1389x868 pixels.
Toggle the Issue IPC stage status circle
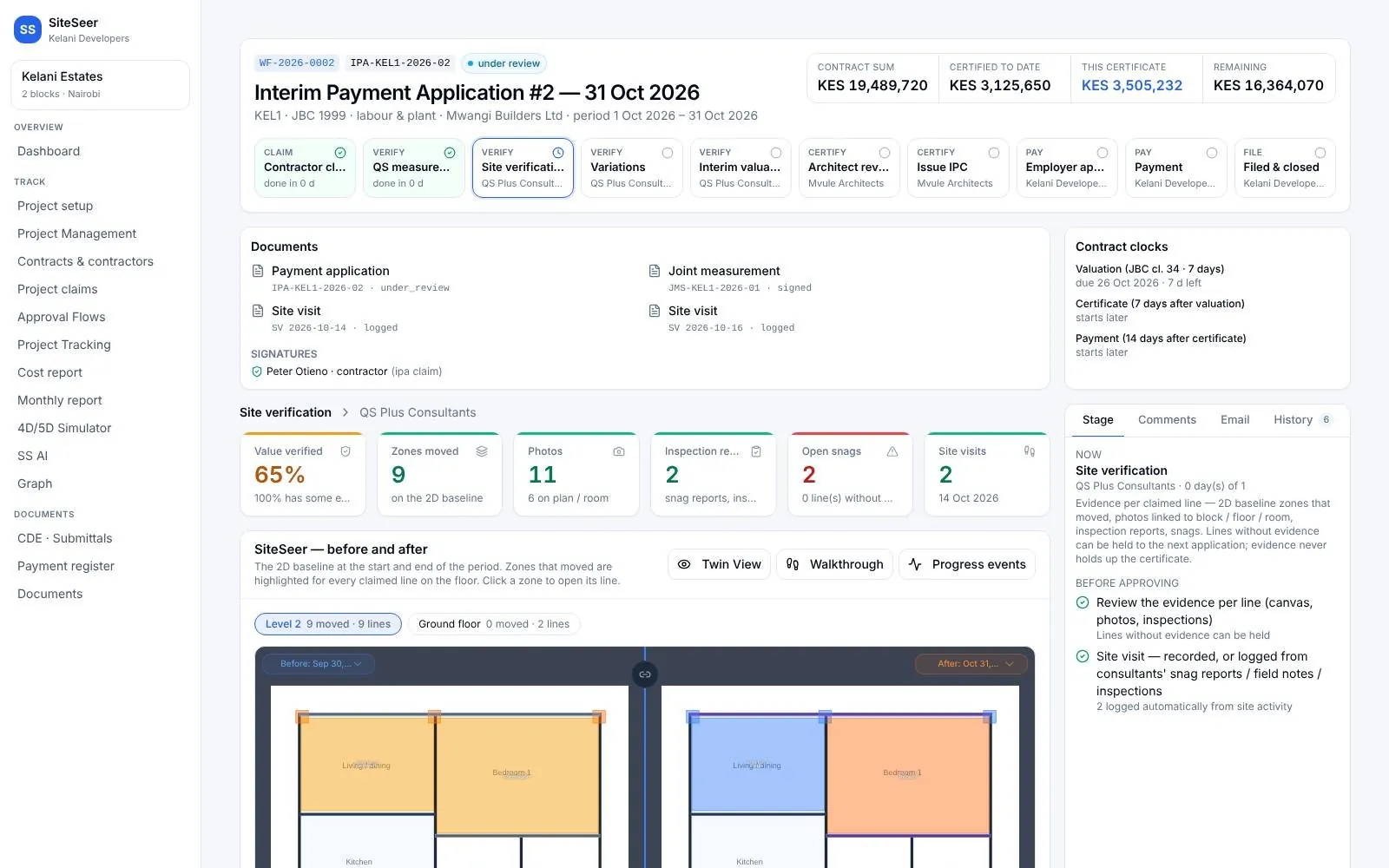994,153
